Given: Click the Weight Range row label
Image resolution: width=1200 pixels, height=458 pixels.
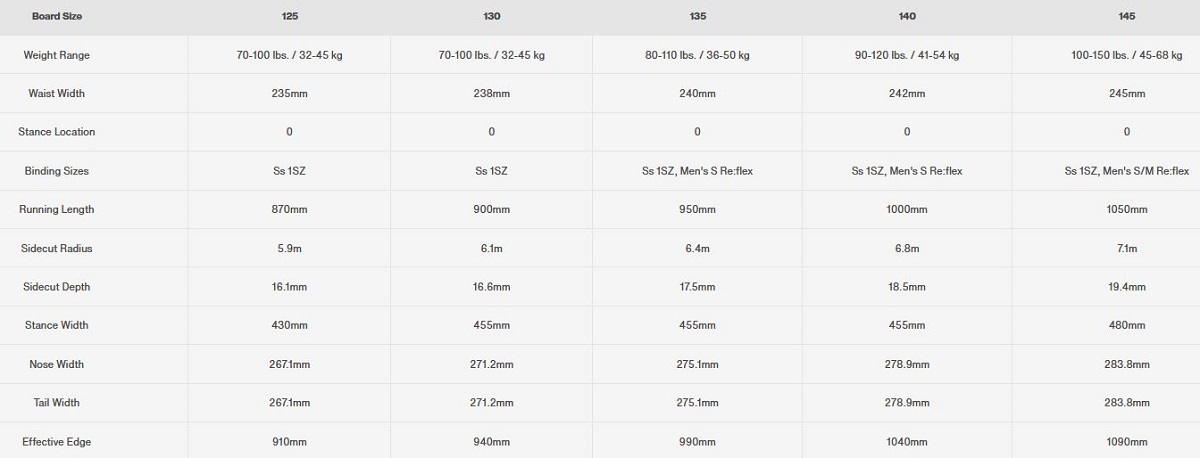Looking at the screenshot, I should coord(57,55).
